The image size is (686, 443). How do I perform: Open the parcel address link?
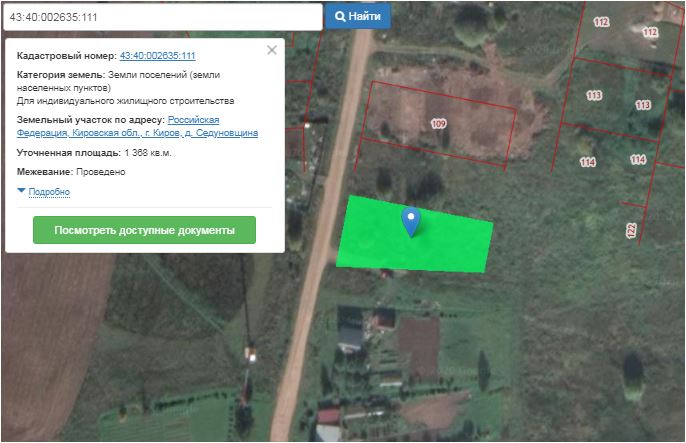(x=137, y=126)
